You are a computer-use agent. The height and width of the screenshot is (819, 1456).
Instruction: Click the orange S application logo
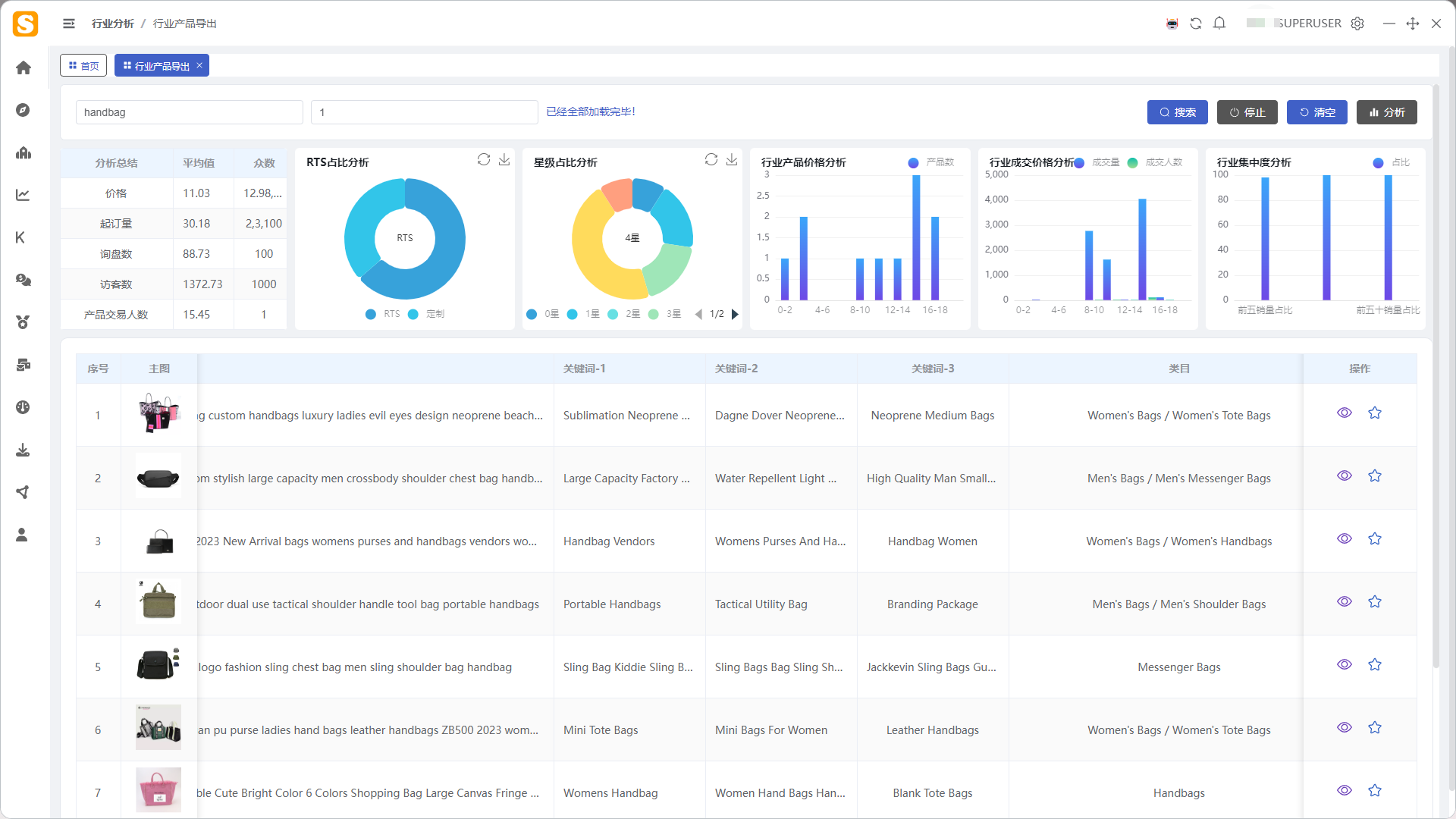pyautogui.click(x=25, y=24)
